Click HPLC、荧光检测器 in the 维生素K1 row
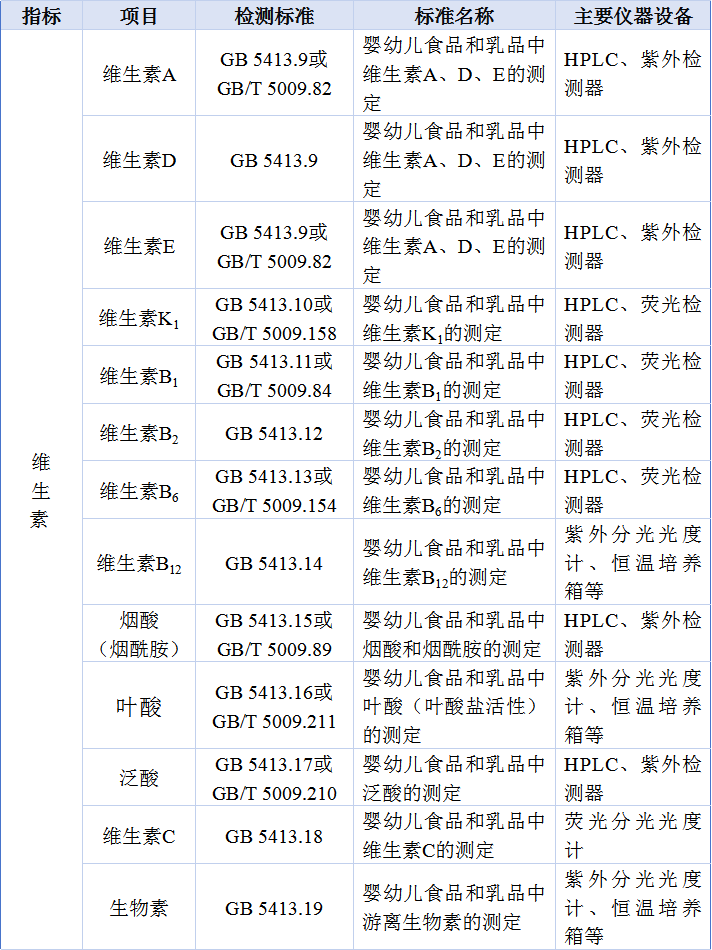The image size is (712, 950). pos(633,317)
